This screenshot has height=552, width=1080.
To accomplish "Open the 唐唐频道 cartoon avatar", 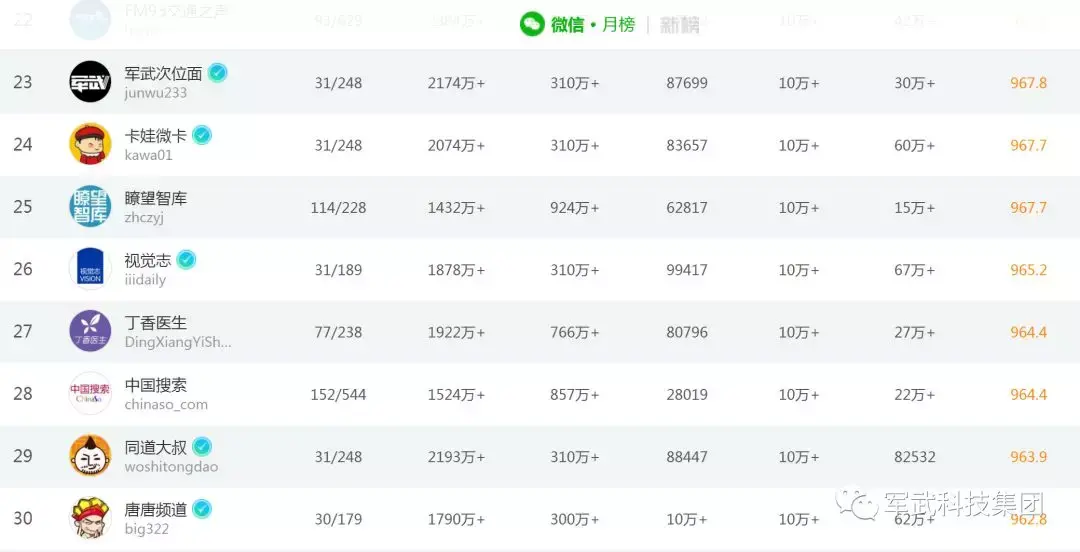I will (x=90, y=518).
